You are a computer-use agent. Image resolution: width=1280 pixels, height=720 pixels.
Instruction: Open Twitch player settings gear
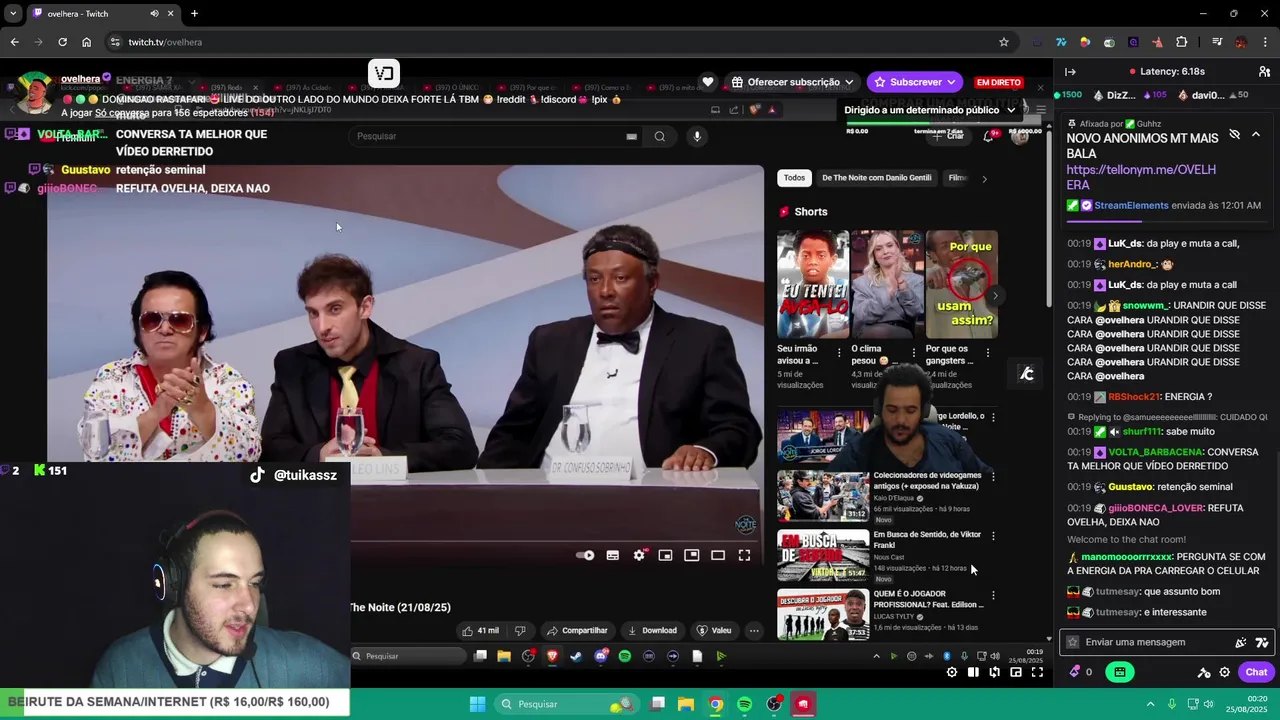click(952, 672)
